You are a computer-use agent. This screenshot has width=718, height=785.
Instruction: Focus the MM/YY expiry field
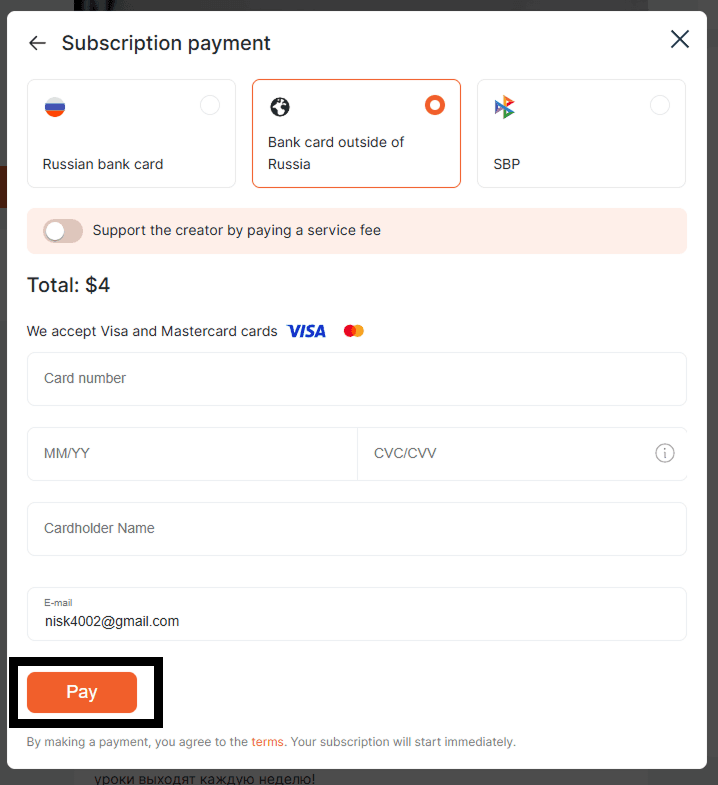point(192,454)
